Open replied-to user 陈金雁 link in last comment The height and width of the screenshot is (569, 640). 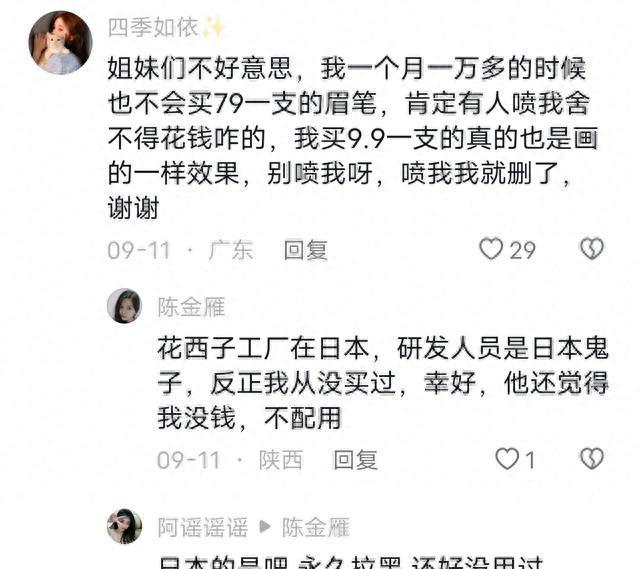pyautogui.click(x=316, y=527)
